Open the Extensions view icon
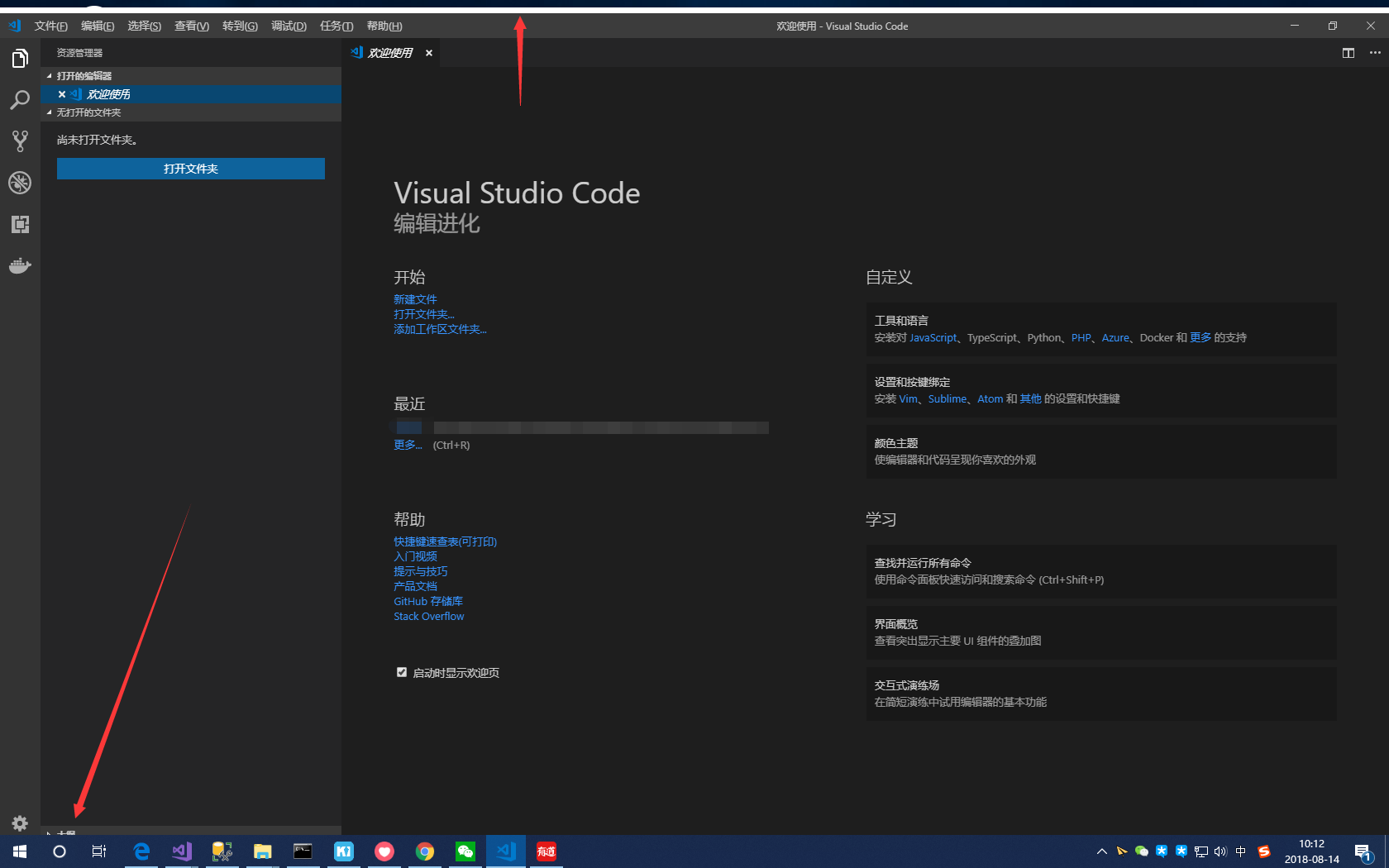The width and height of the screenshot is (1389, 868). tap(20, 224)
